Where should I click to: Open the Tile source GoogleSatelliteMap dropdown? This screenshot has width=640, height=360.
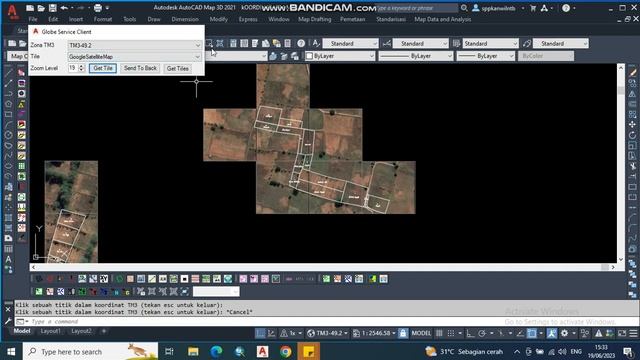(134, 57)
